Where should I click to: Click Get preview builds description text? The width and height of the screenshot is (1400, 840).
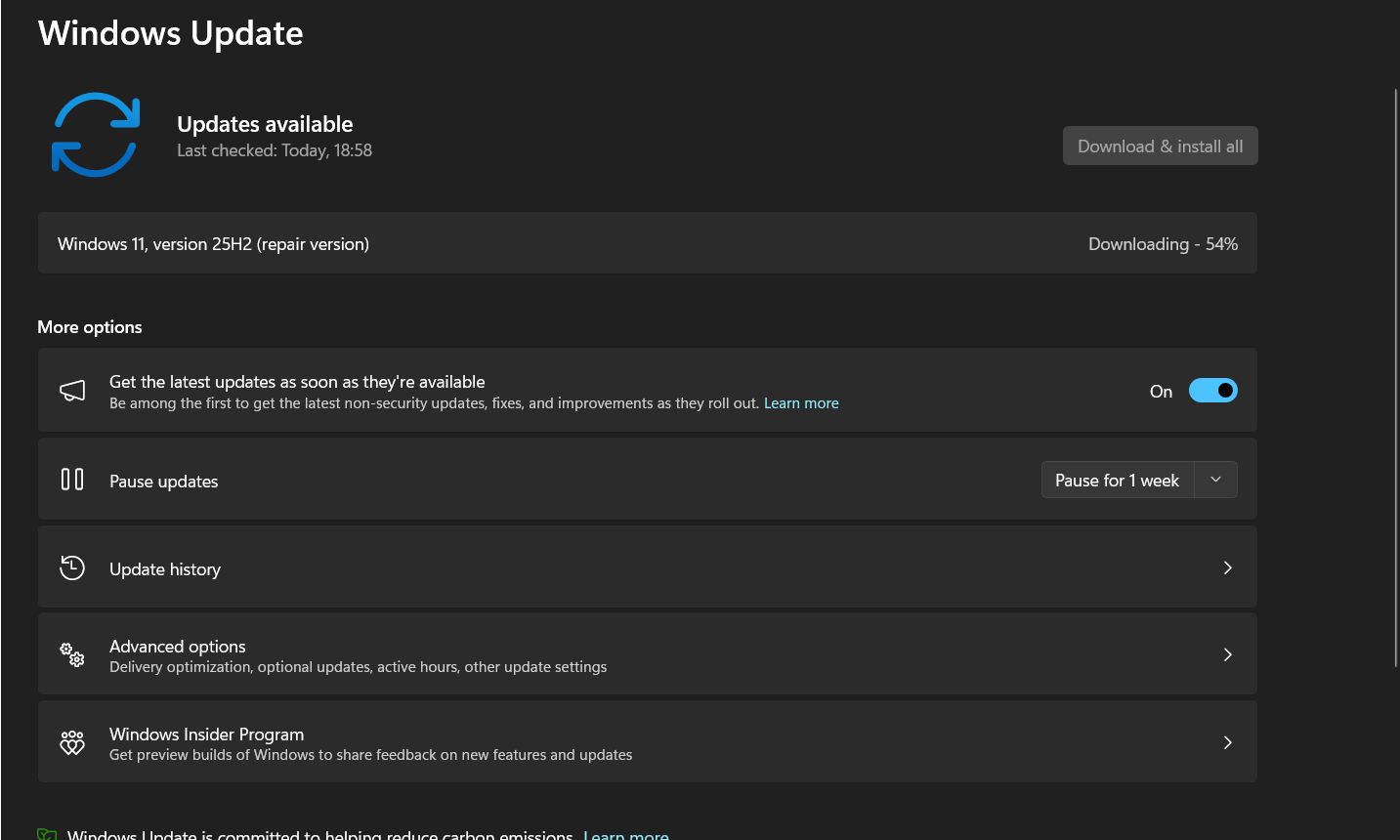tap(371, 755)
